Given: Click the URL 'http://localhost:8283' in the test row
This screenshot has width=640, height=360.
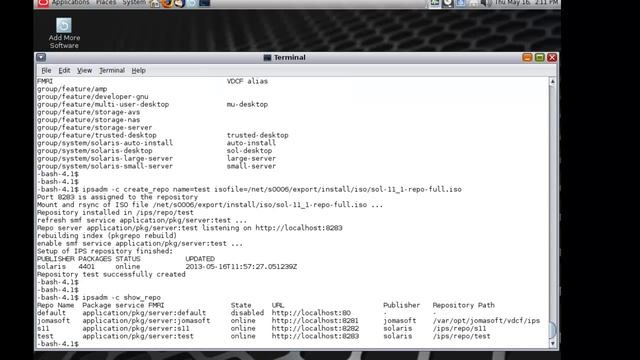Looking at the screenshot, I should tap(315, 337).
